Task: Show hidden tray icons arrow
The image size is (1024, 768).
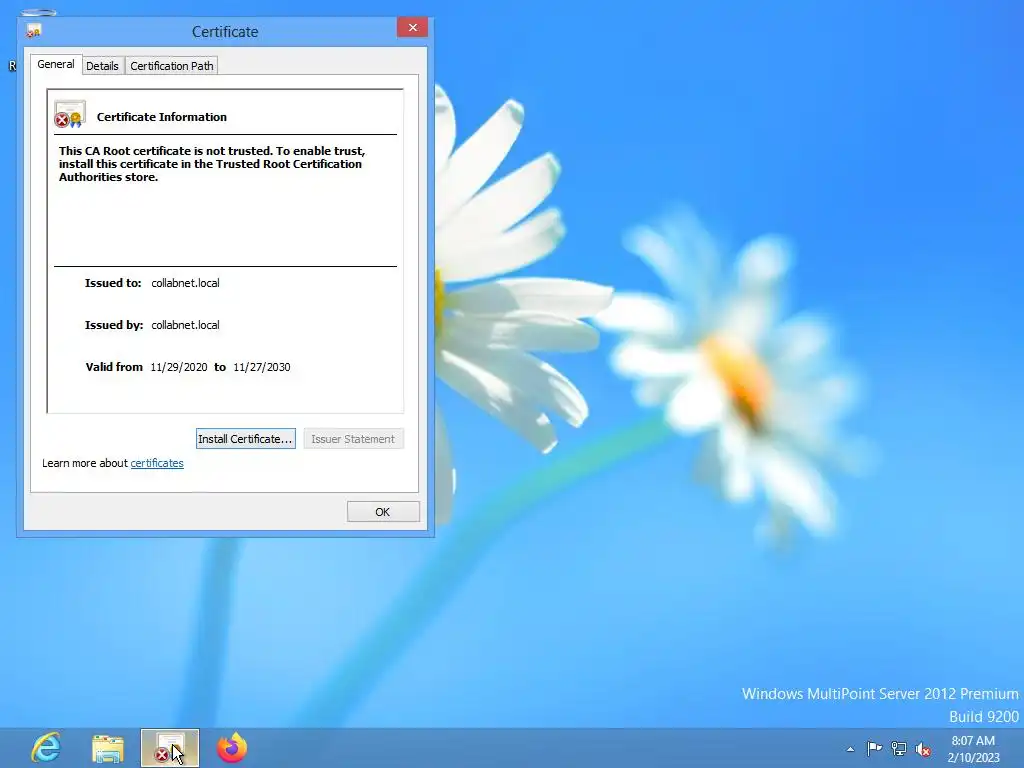Action: tap(850, 749)
